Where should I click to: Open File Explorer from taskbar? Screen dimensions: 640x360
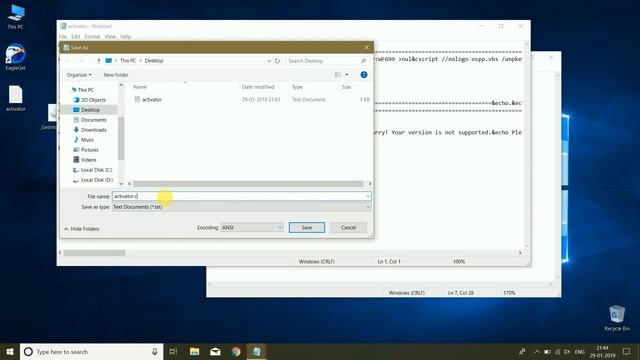click(195, 351)
